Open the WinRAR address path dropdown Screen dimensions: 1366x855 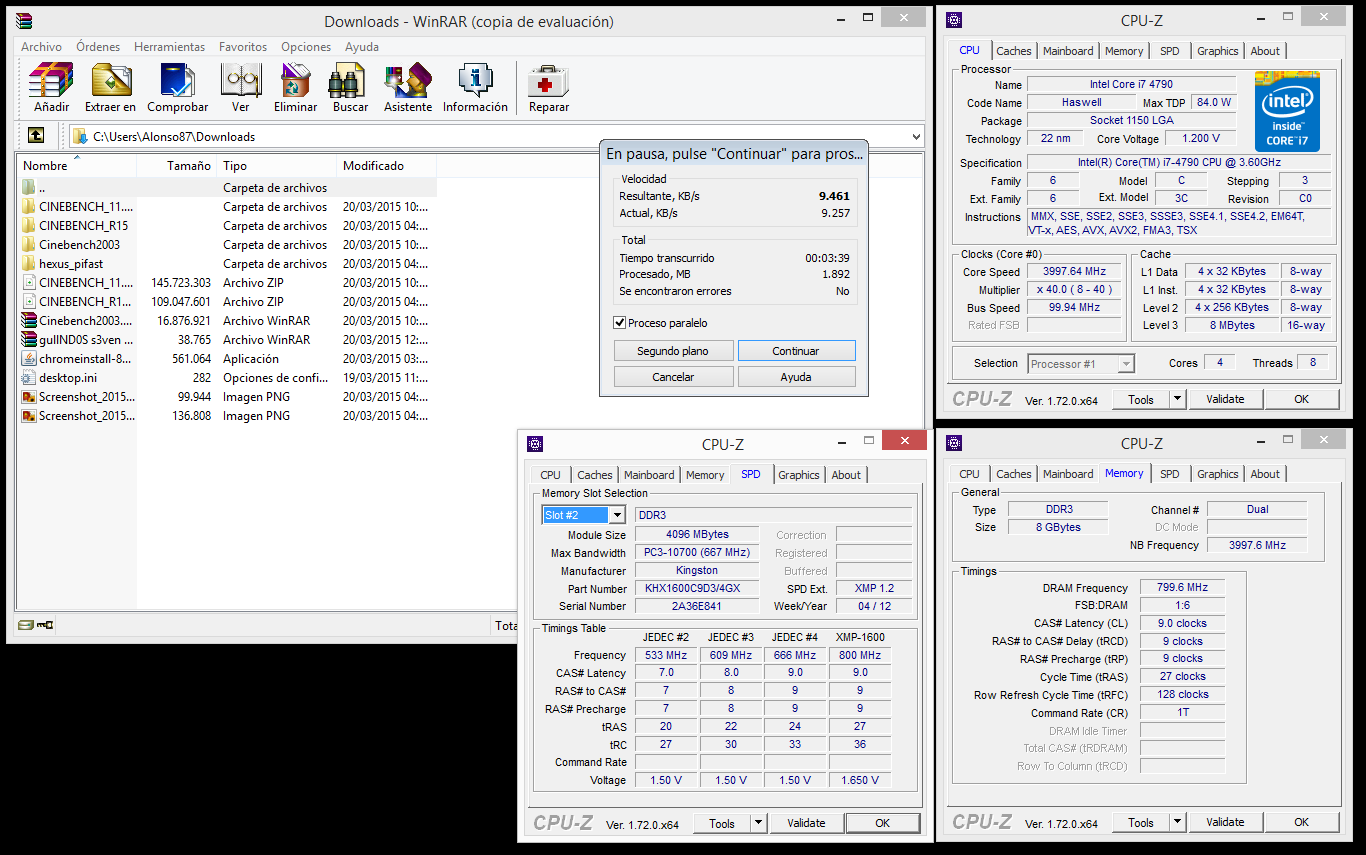916,136
